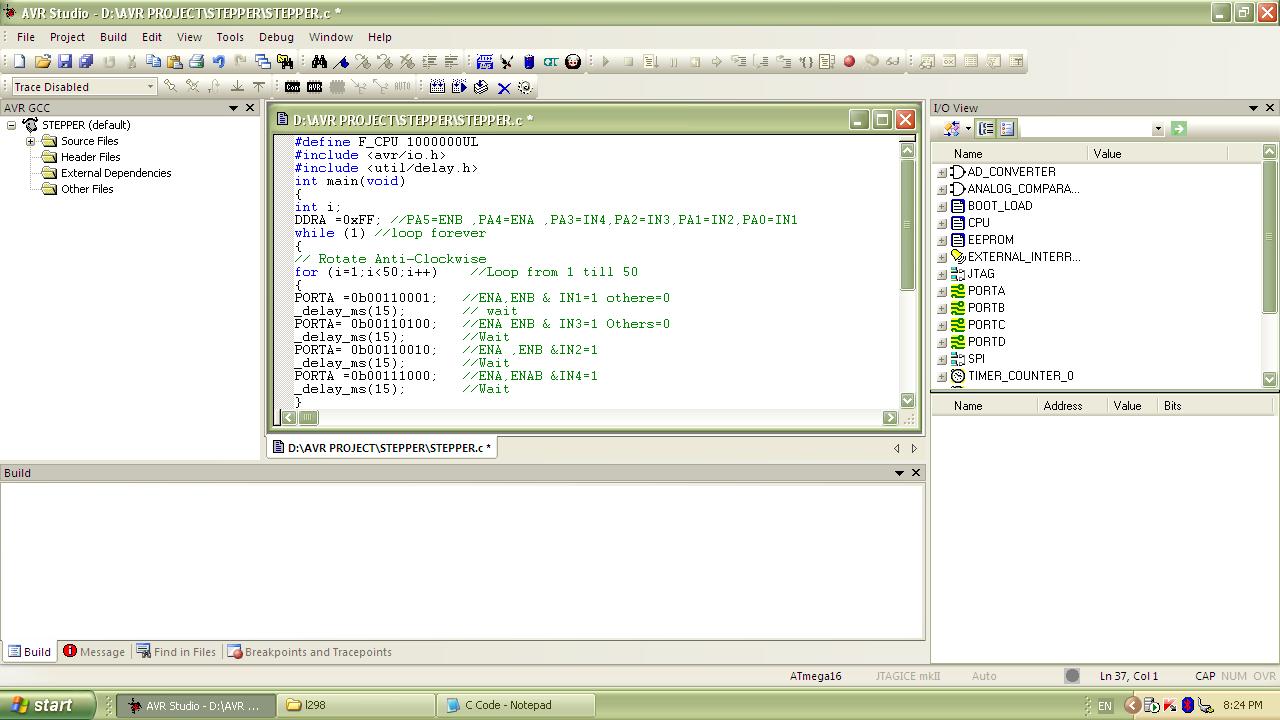Switch to C Code - Notepad taskbar button
The width and height of the screenshot is (1280, 720).
pyautogui.click(x=517, y=705)
